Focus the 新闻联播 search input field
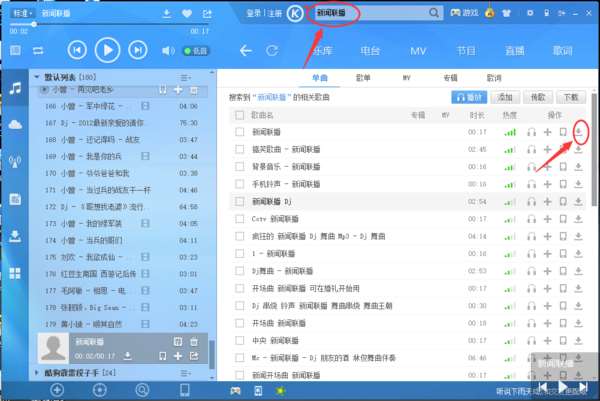 tap(371, 13)
